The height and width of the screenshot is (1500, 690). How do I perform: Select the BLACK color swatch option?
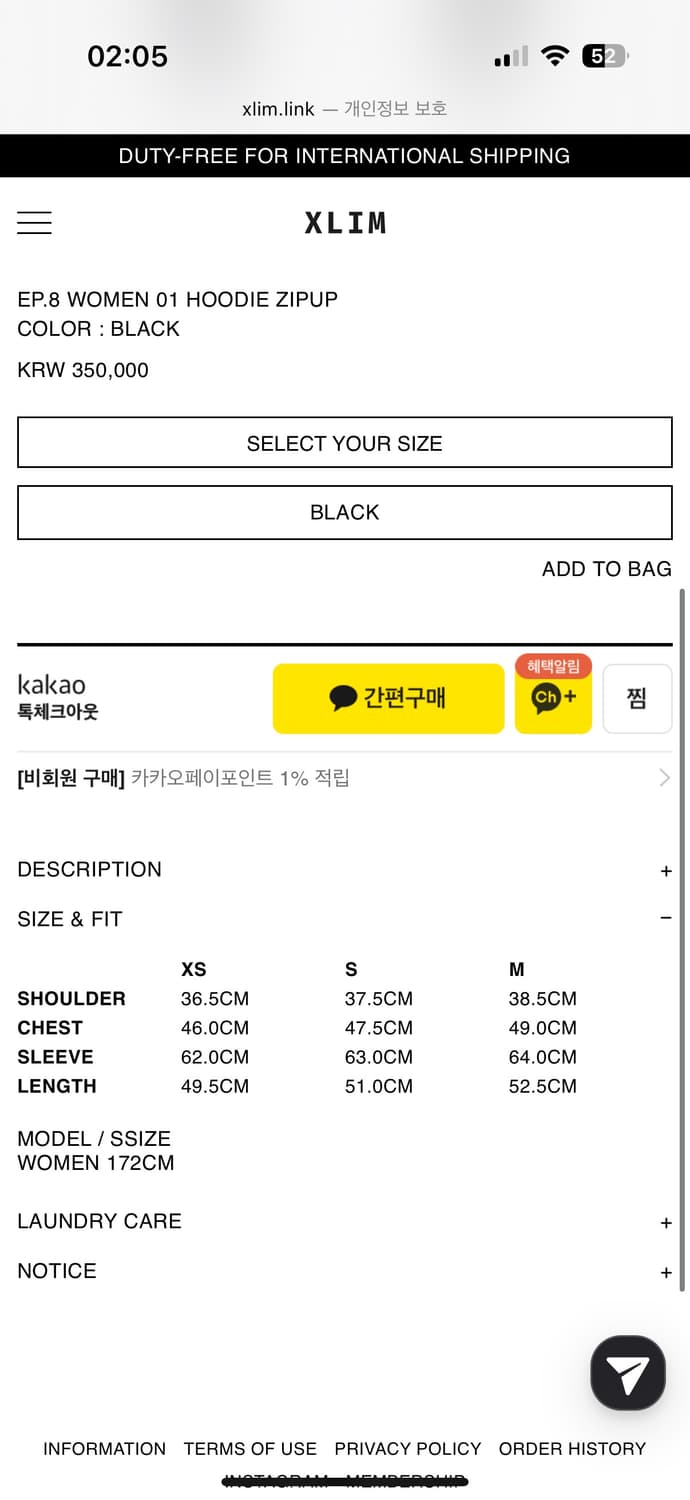(345, 512)
